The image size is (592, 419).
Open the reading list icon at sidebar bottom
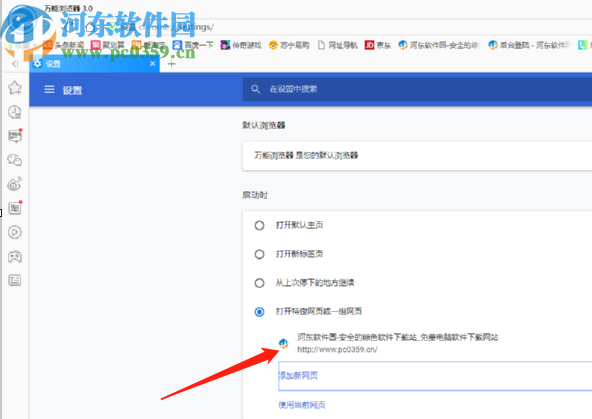click(x=15, y=280)
